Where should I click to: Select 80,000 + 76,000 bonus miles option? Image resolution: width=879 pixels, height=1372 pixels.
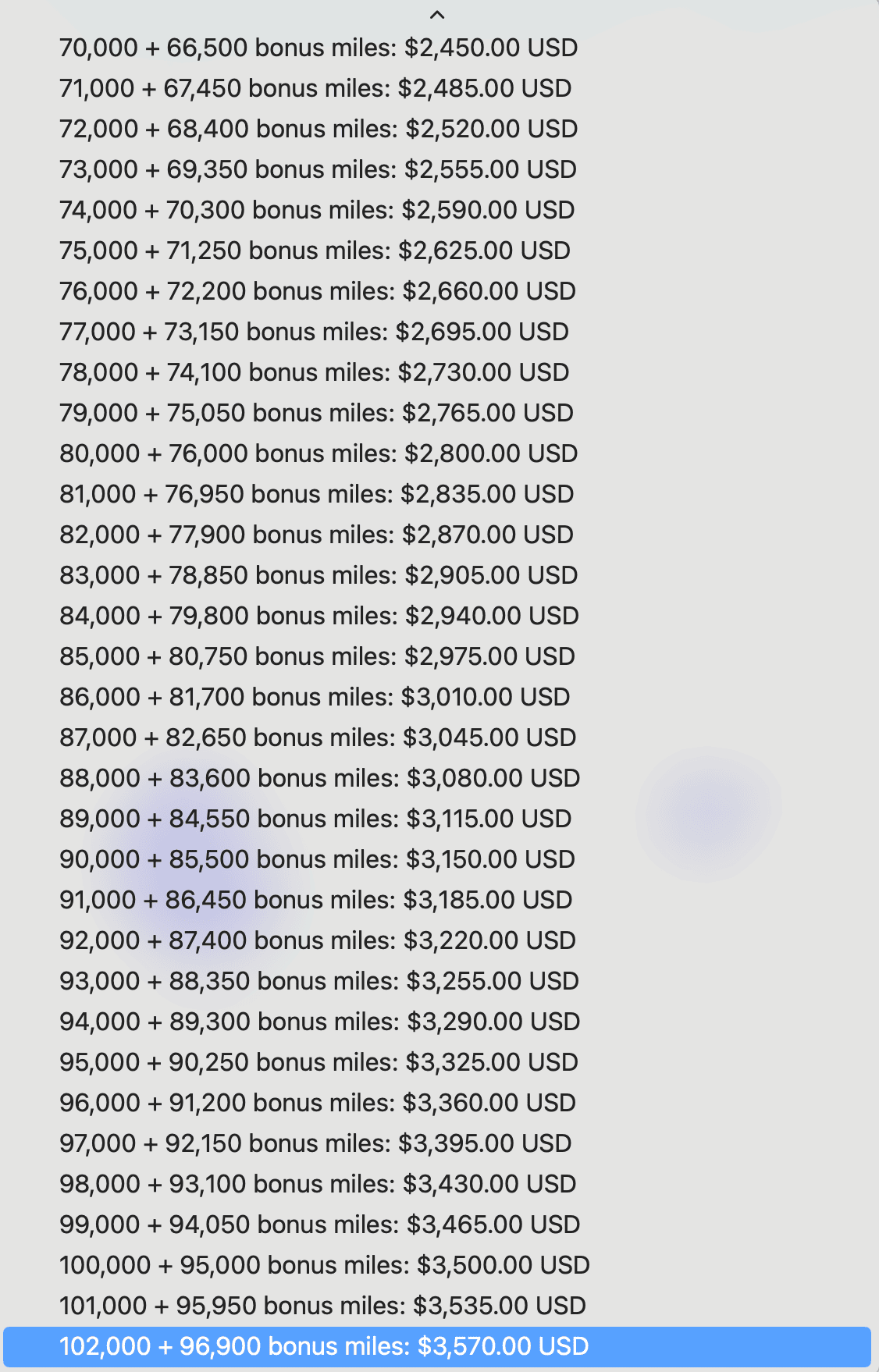tap(437, 453)
